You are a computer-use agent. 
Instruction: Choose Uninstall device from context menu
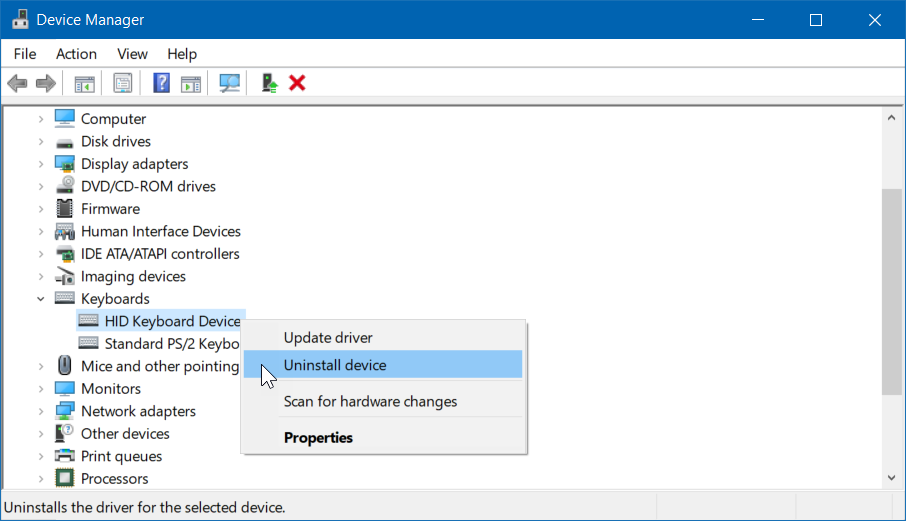point(335,365)
